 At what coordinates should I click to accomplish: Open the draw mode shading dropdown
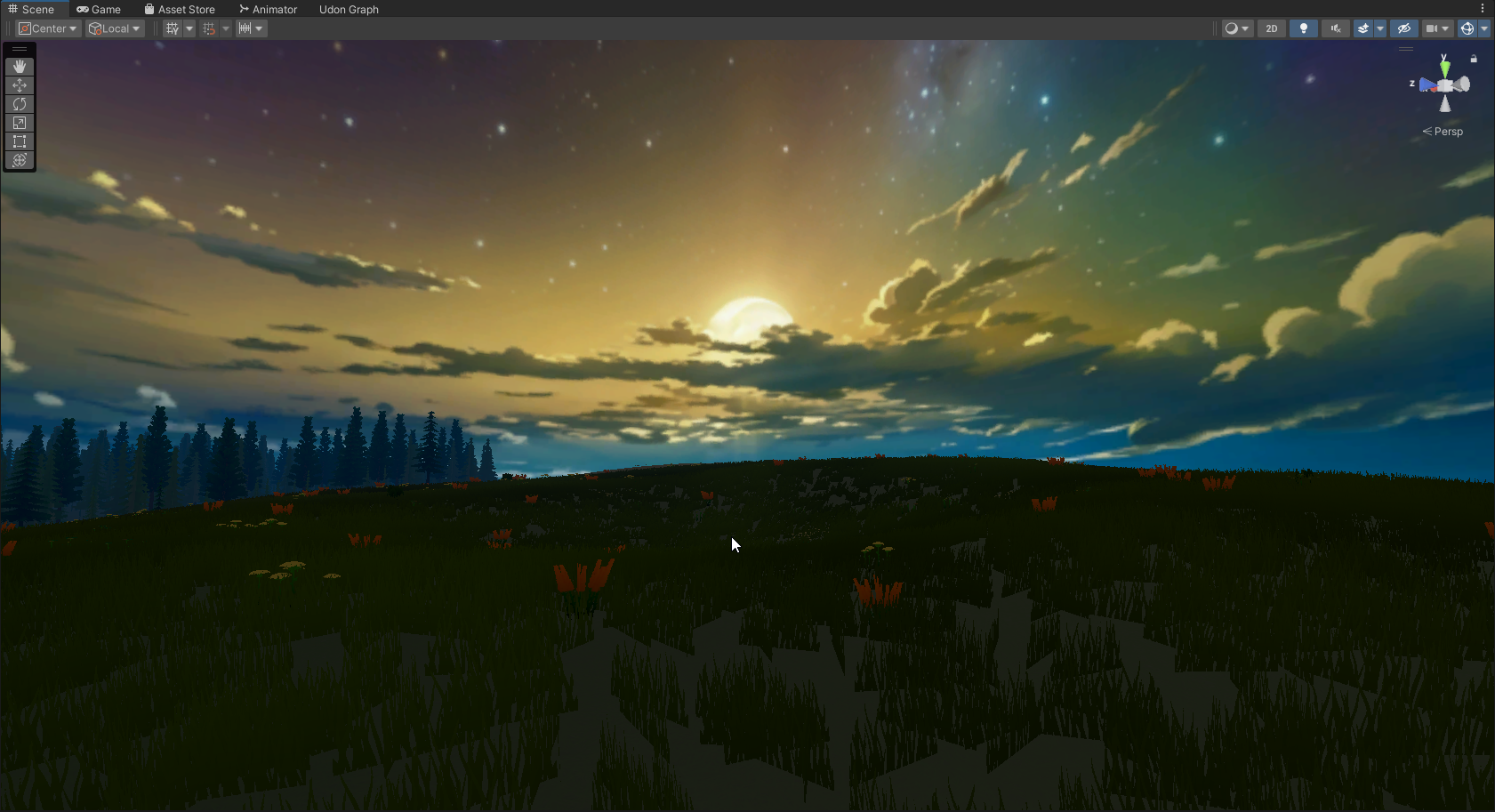coord(1236,28)
